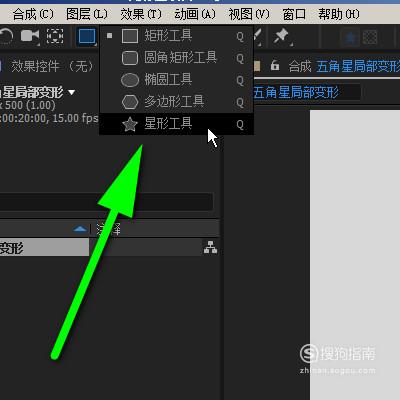400x400 pixels.
Task: Open the 帮助(H) menu
Action: pyautogui.click(x=339, y=14)
